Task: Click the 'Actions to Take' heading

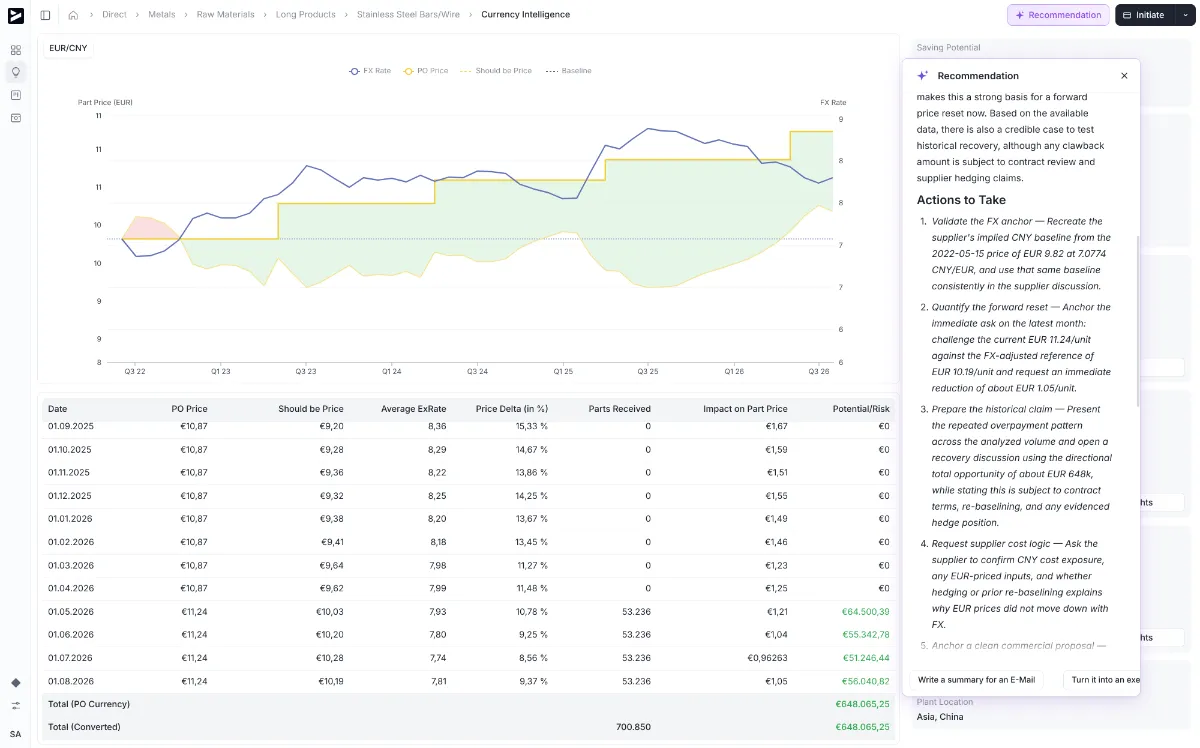Action: (x=961, y=200)
